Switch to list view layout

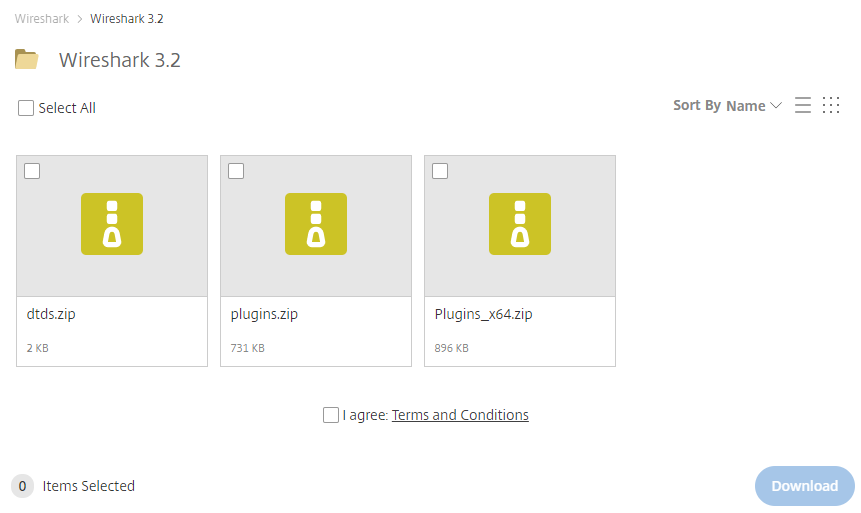[802, 106]
